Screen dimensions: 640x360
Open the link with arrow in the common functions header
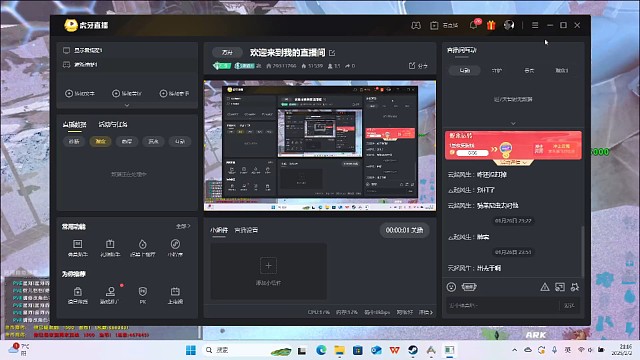(x=183, y=226)
